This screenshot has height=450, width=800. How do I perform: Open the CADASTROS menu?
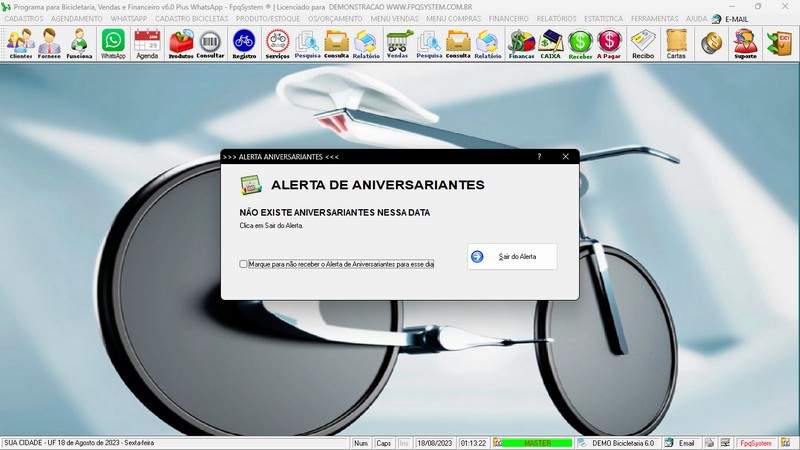[x=23, y=18]
